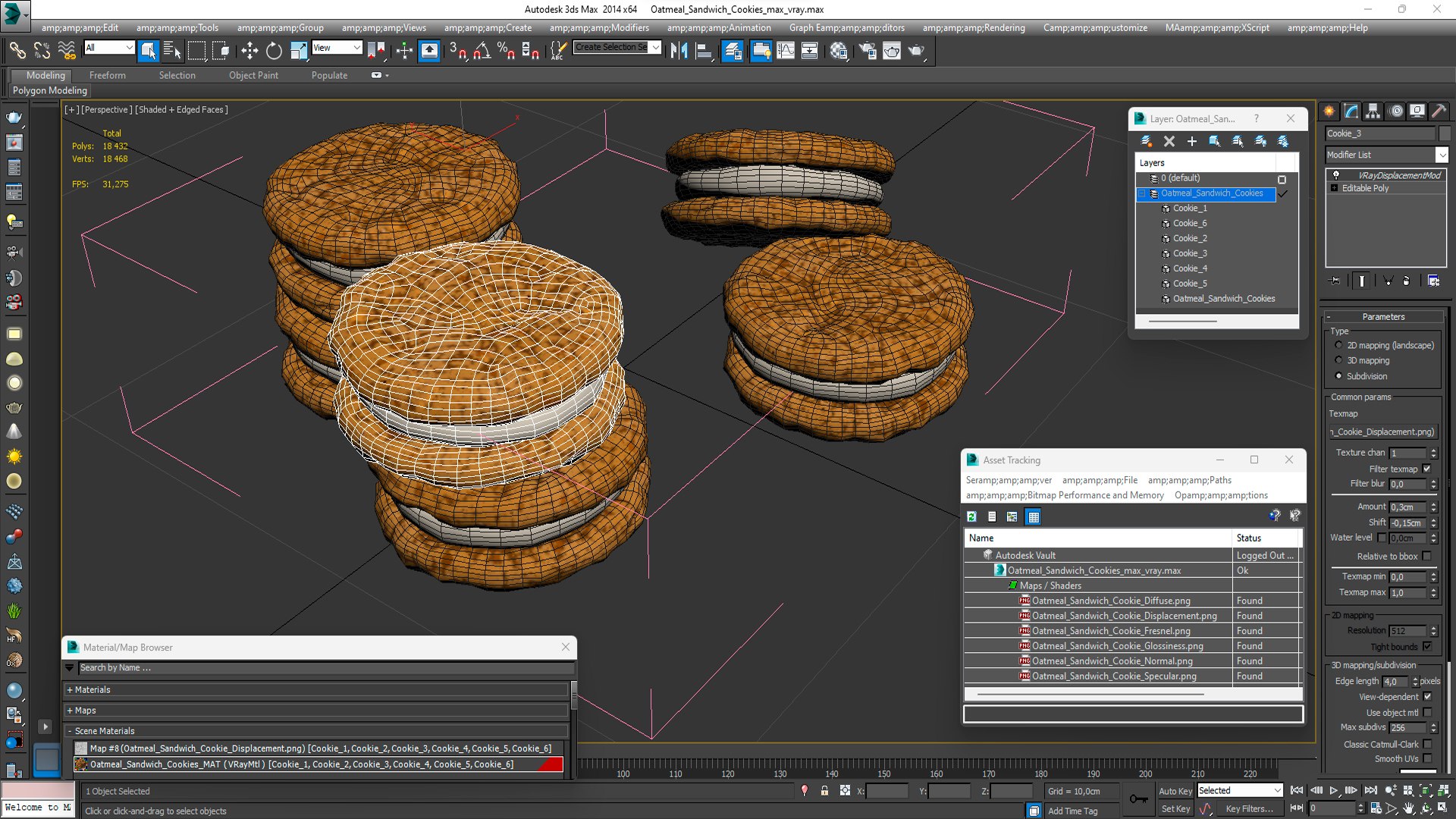Open the Modify command panel tab
Viewport: 1456px width, 819px height.
1351,111
